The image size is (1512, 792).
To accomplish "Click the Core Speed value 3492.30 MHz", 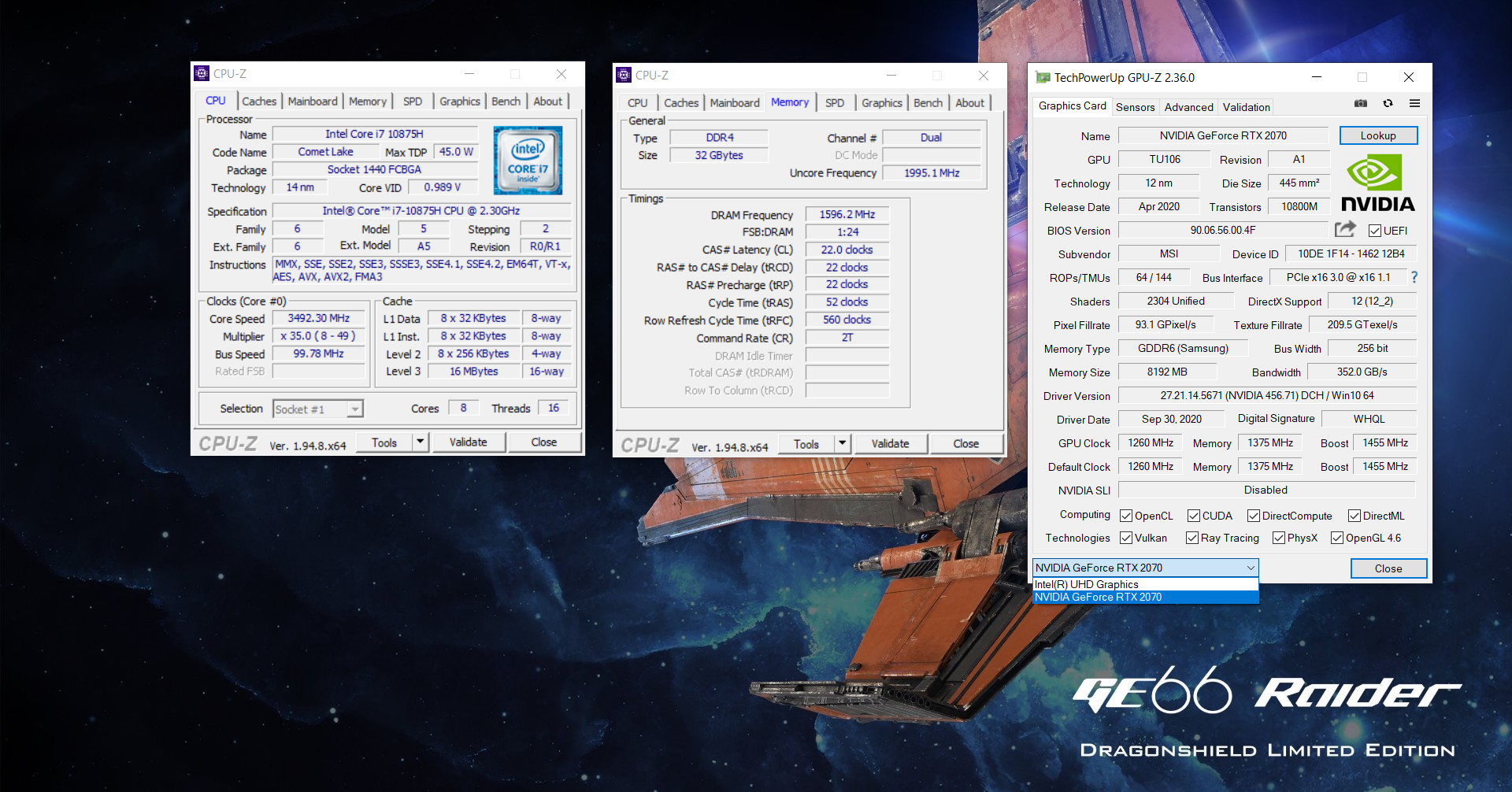I will 319,318.
